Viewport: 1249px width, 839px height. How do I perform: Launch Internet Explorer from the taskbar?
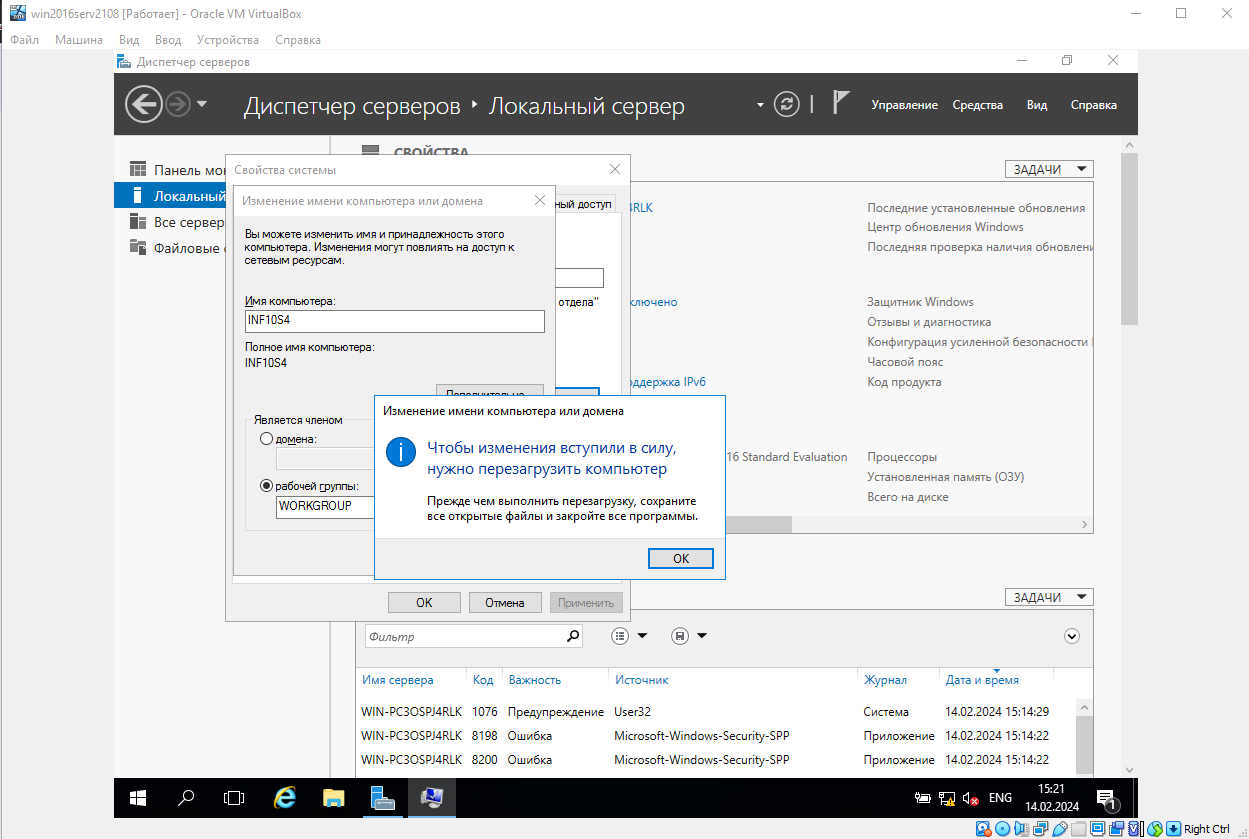pos(285,798)
